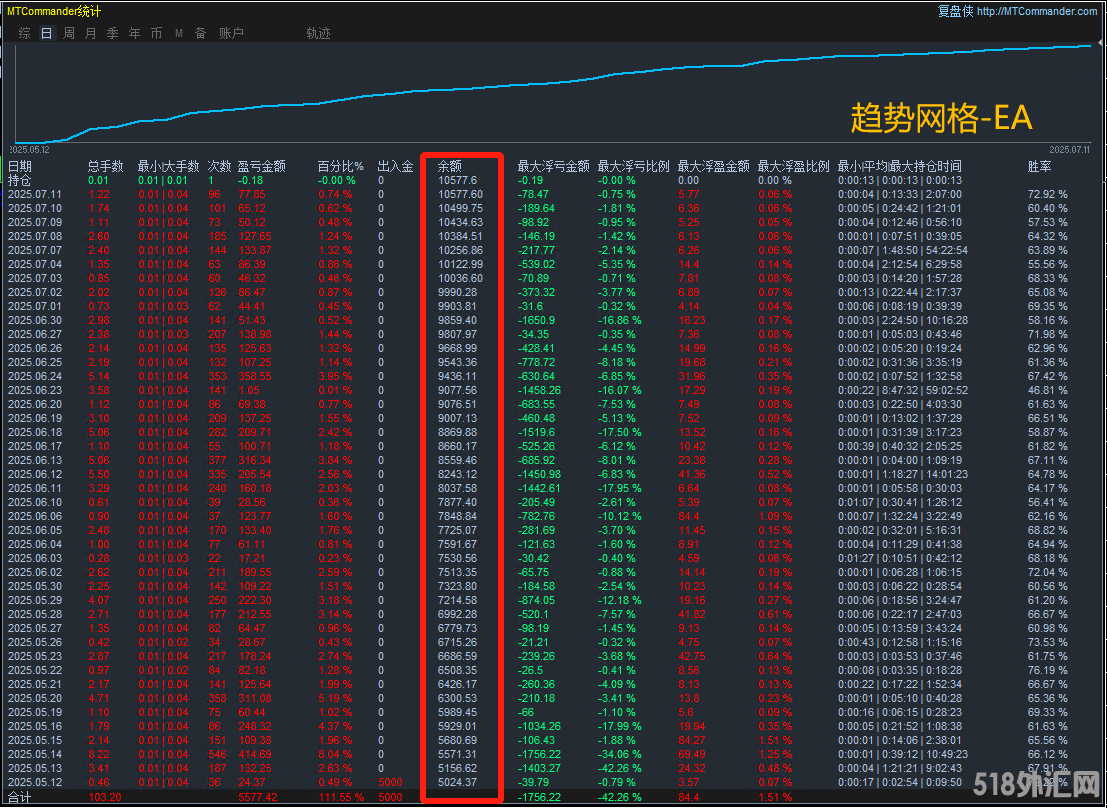This screenshot has height=808, width=1107.
Task: Click the 最大浮亏金额 column header
Action: [x=554, y=166]
